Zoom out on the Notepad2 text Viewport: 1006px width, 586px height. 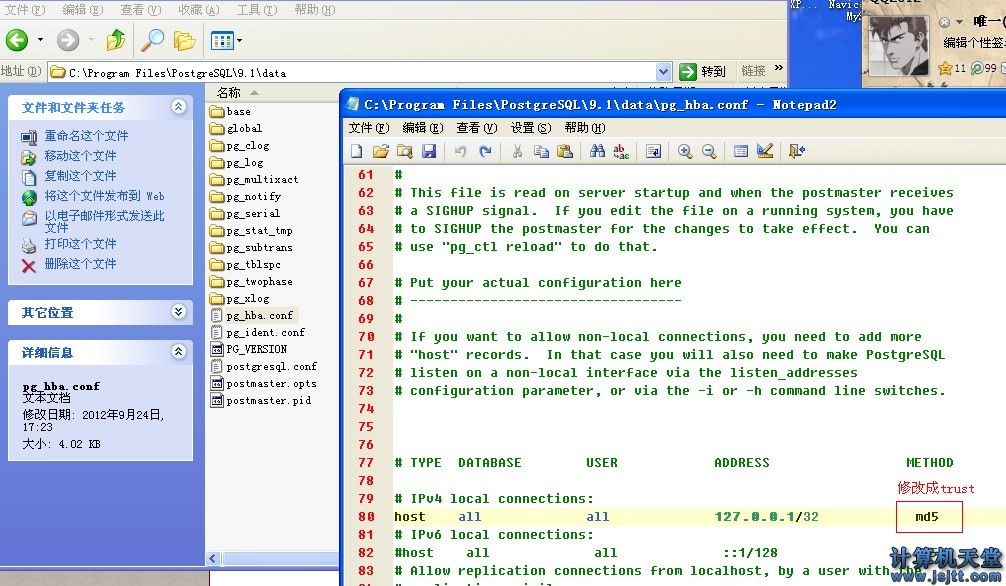pyautogui.click(x=709, y=151)
